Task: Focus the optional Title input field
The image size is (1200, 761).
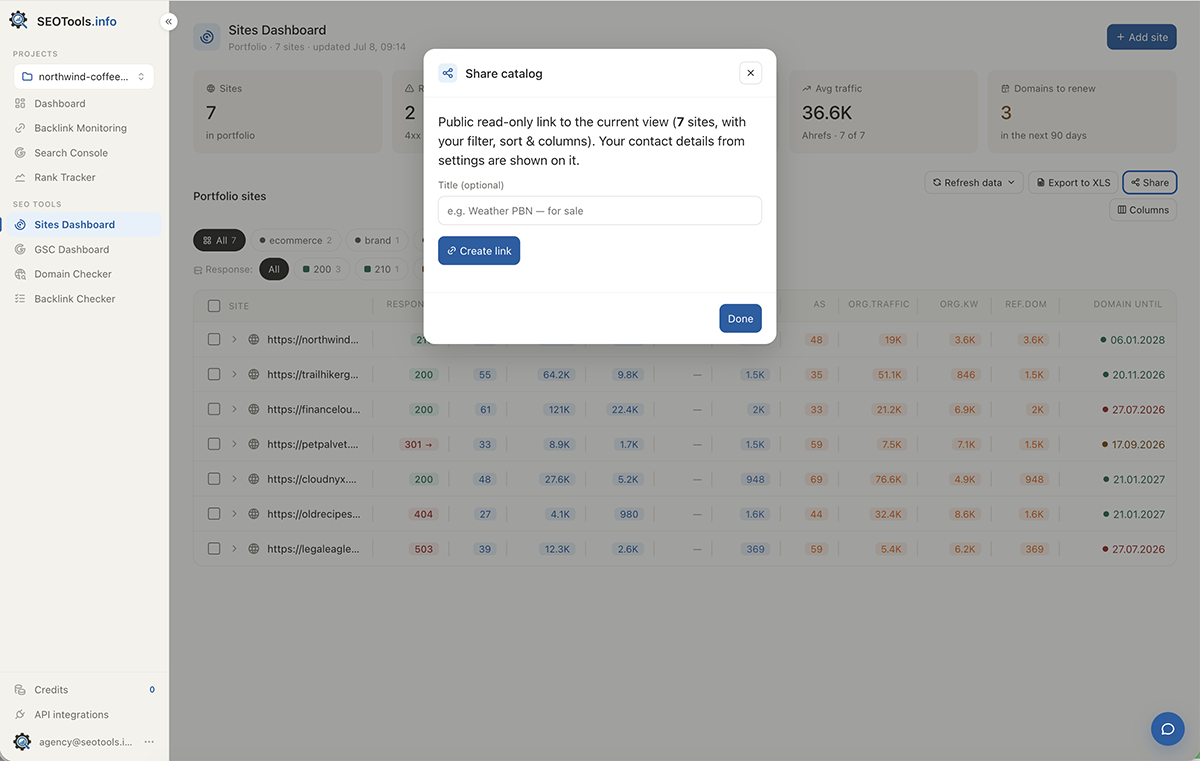Action: (x=600, y=211)
